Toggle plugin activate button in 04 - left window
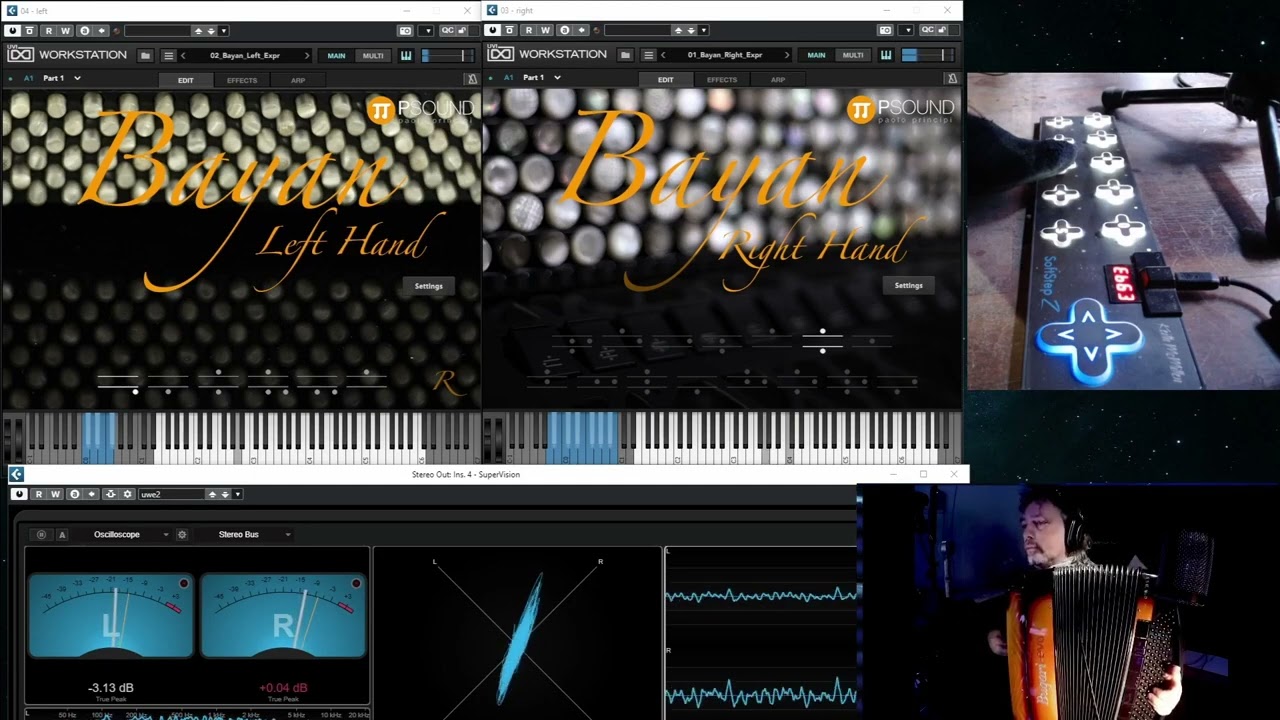This screenshot has width=1280, height=720. (13, 31)
